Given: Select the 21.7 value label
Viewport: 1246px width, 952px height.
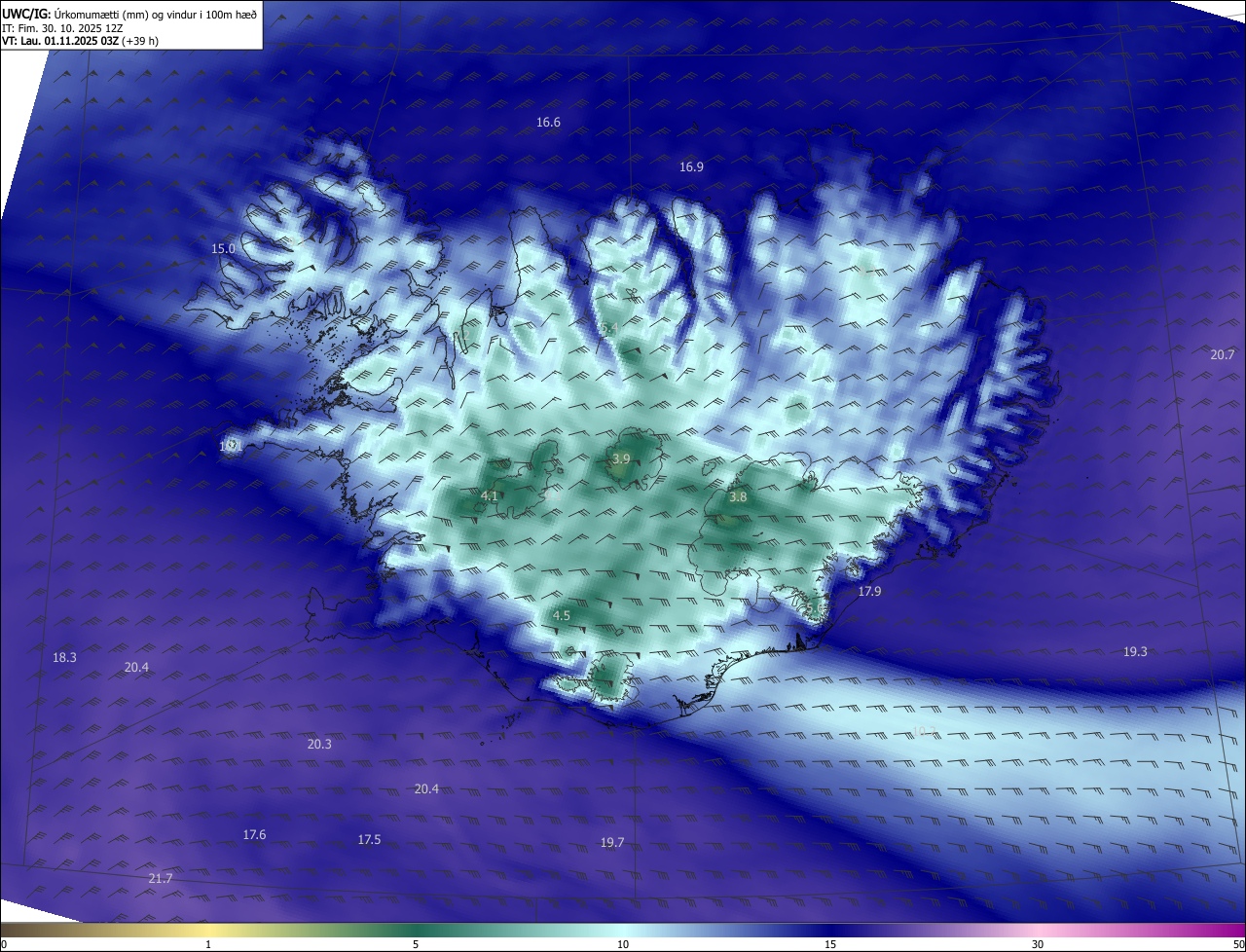Looking at the screenshot, I should point(161,879).
